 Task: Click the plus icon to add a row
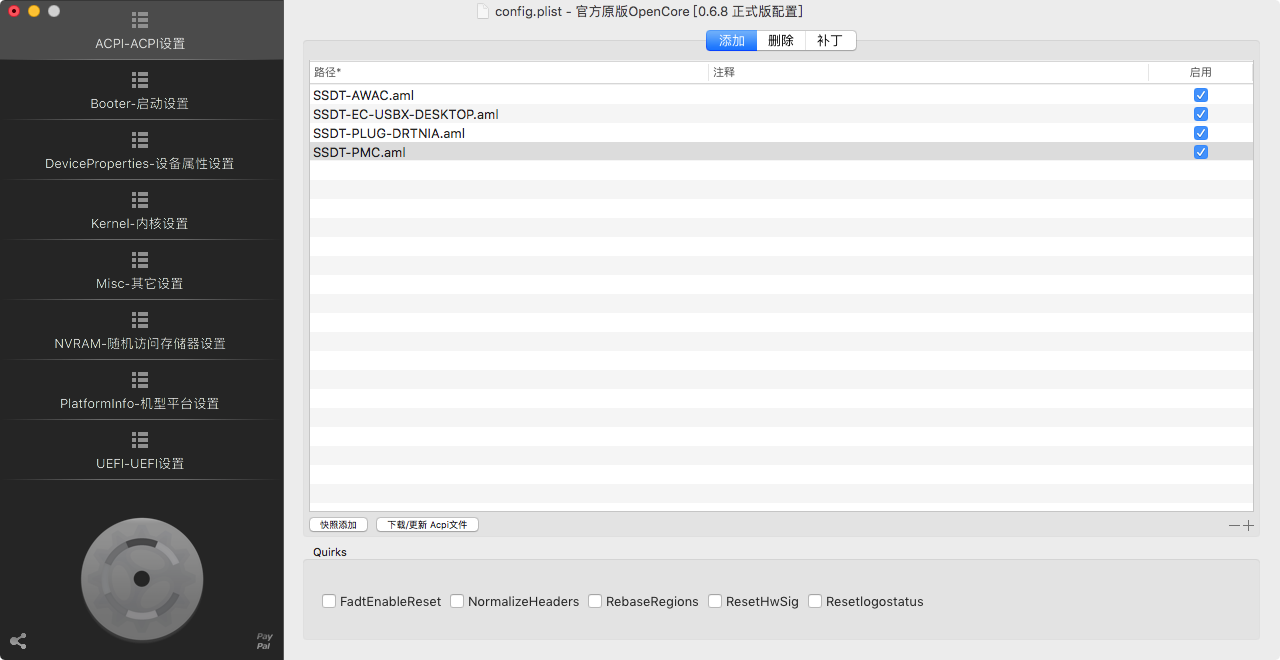point(1248,525)
